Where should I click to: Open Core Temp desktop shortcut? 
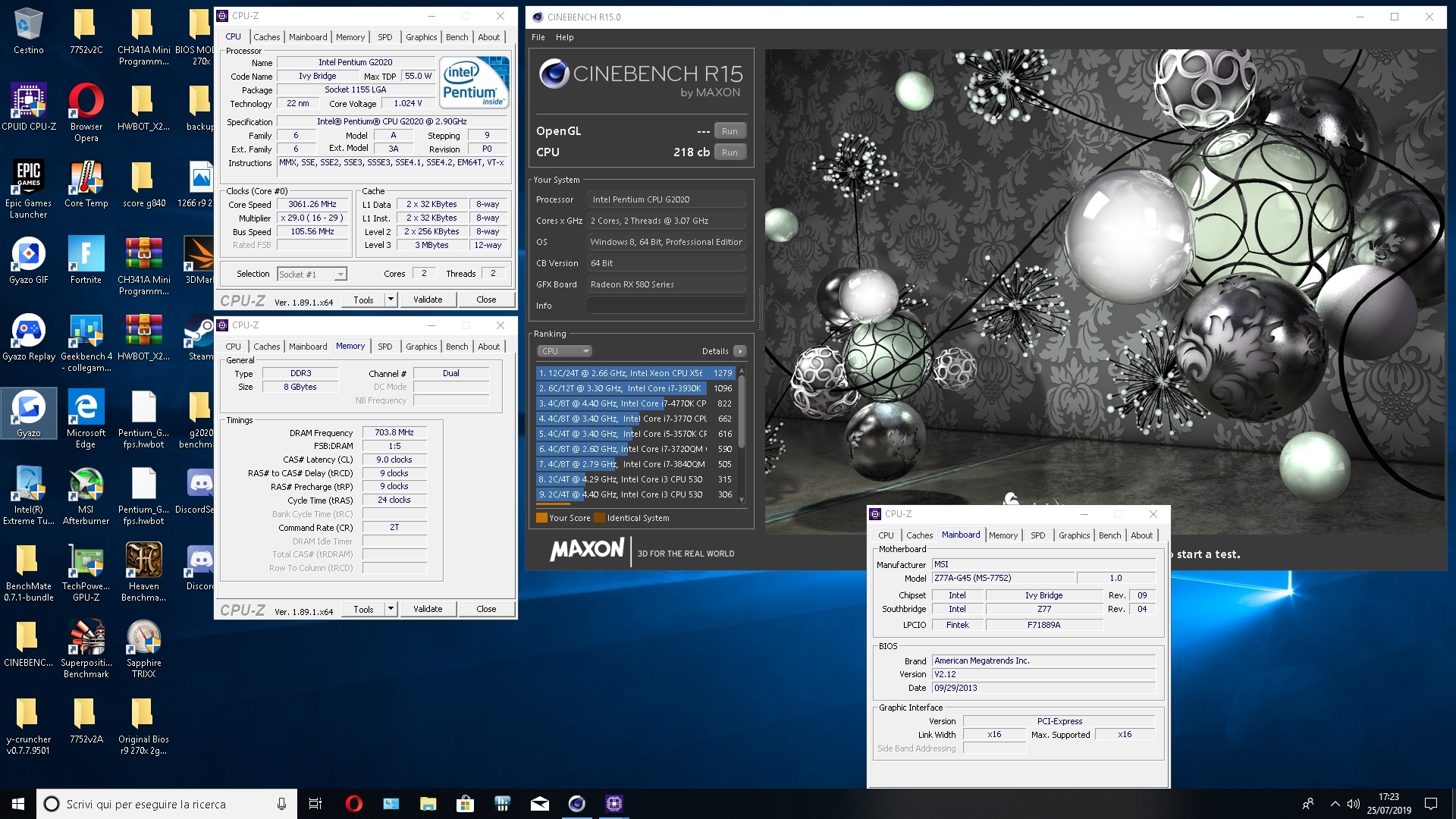coord(86,185)
